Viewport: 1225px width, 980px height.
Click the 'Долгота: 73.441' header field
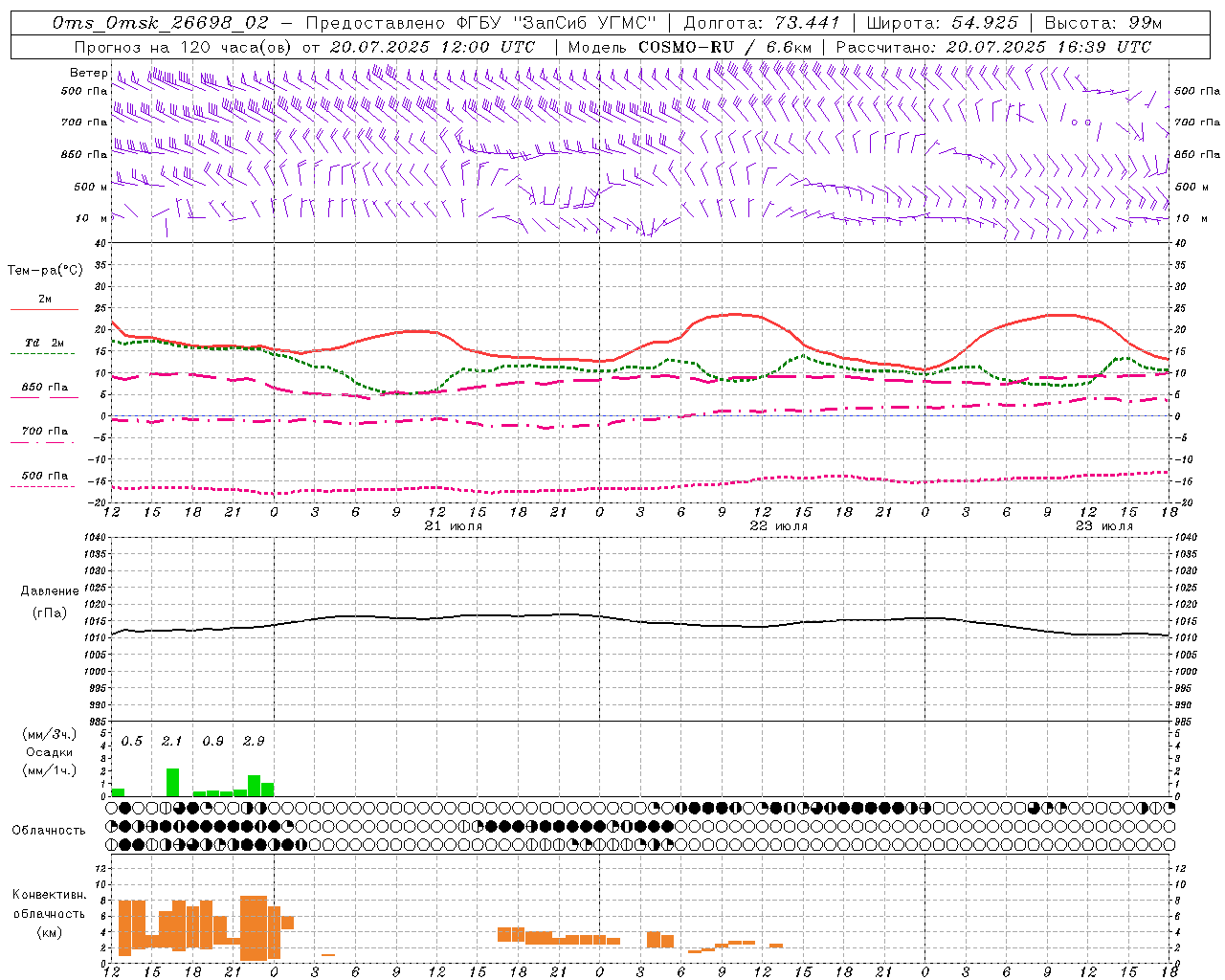[762, 23]
